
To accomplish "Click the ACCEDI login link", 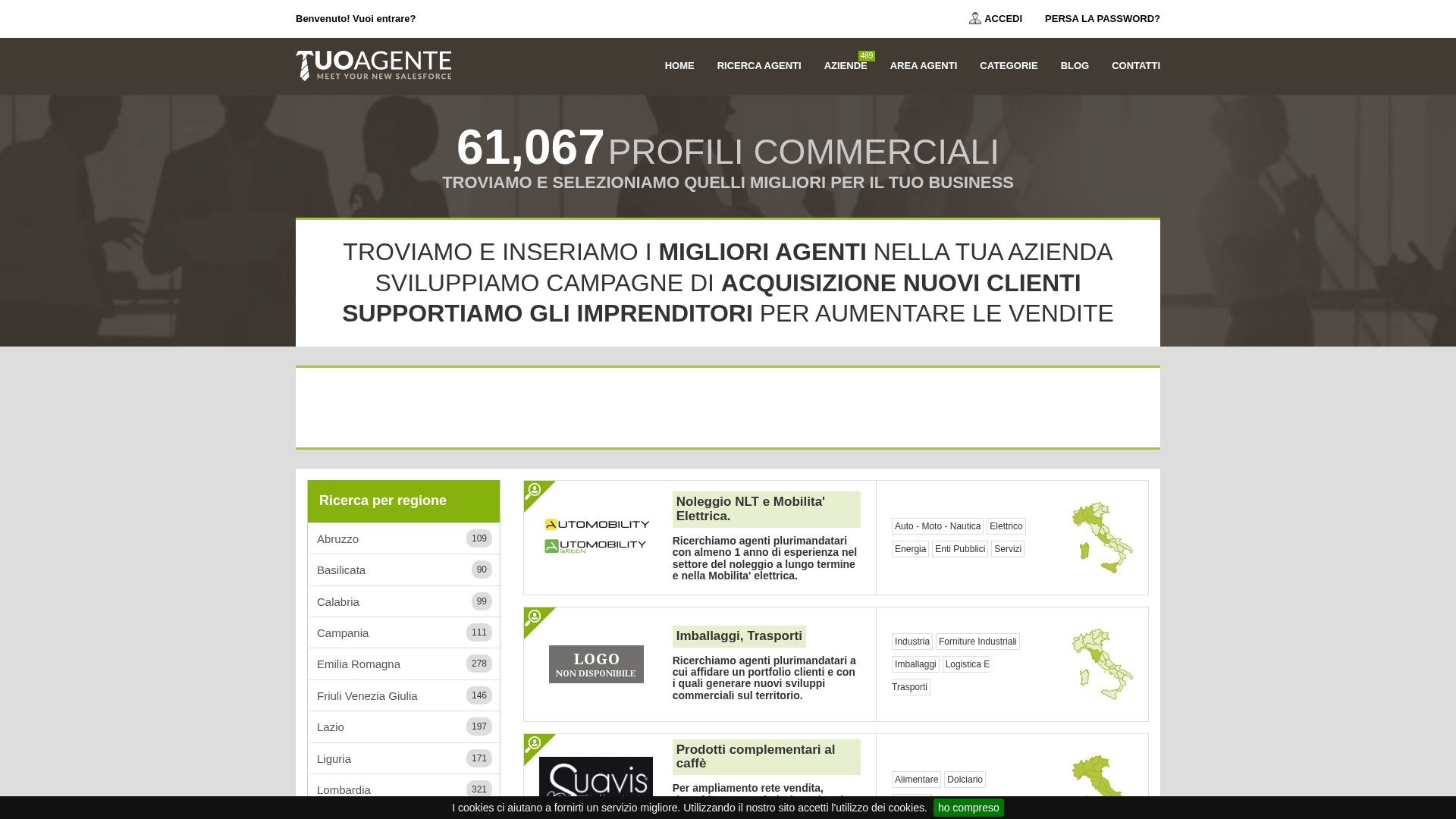I will coord(1003,19).
